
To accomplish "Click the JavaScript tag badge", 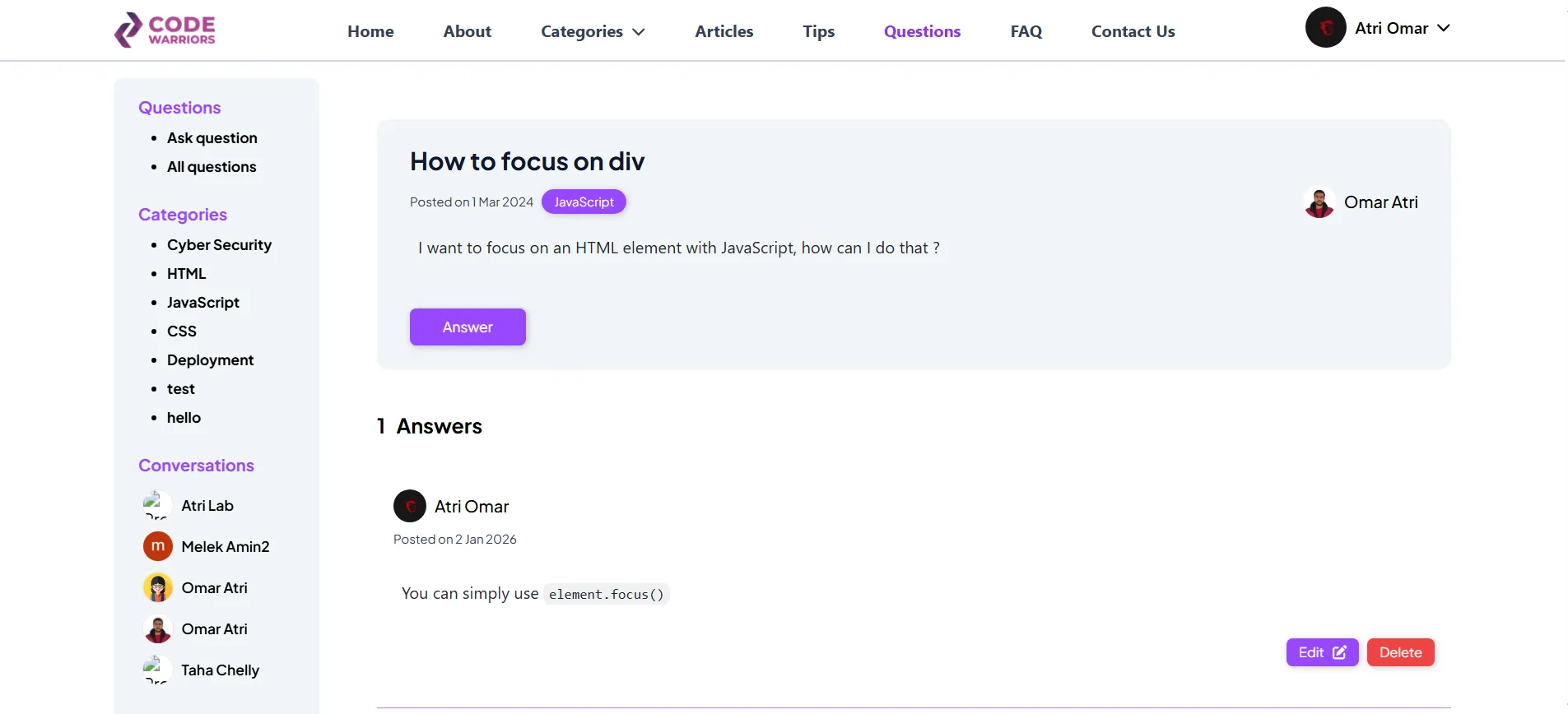I will coord(584,202).
